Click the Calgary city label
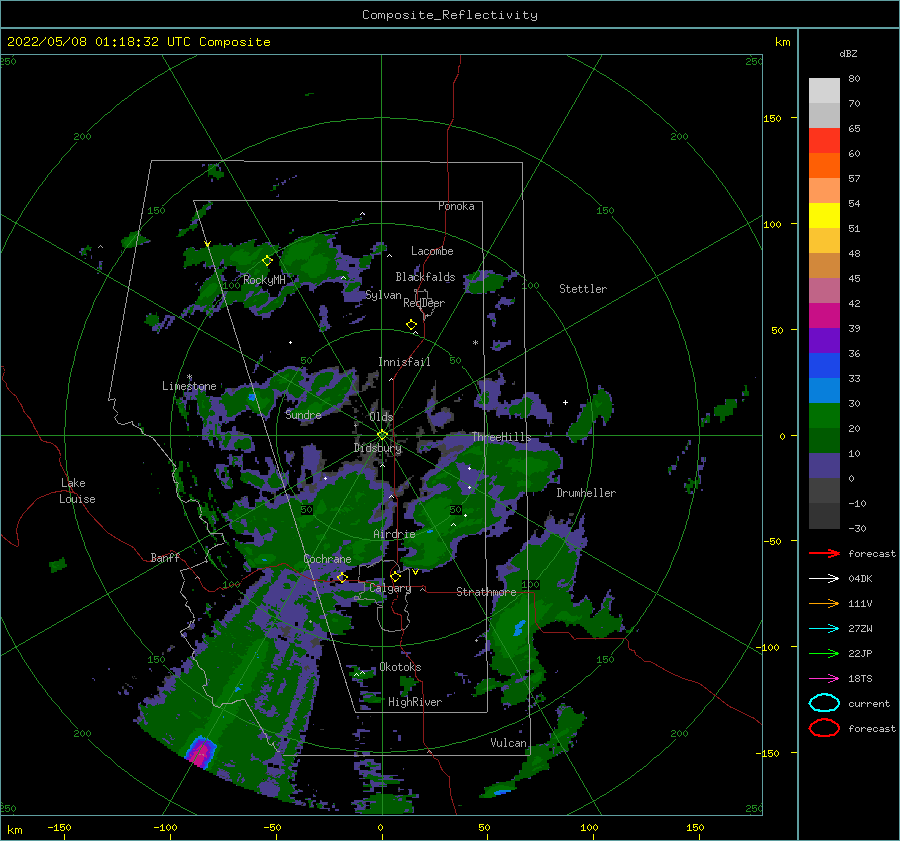Screen dimensions: 900x841 390,588
